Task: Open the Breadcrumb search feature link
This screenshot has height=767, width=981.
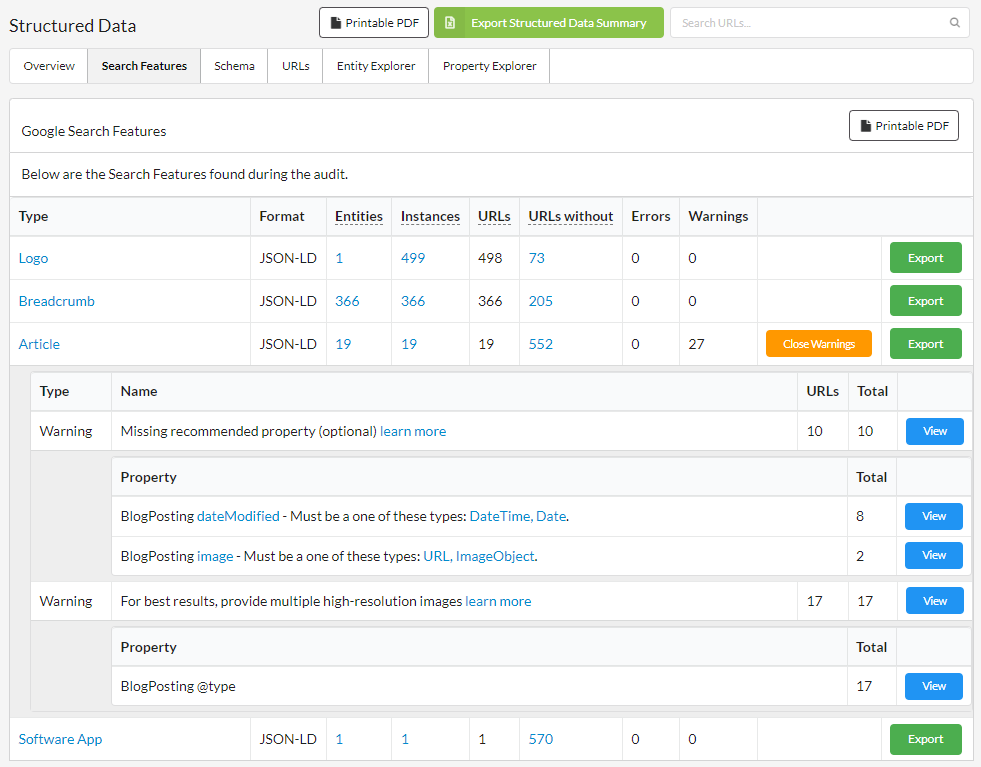Action: click(x=56, y=300)
